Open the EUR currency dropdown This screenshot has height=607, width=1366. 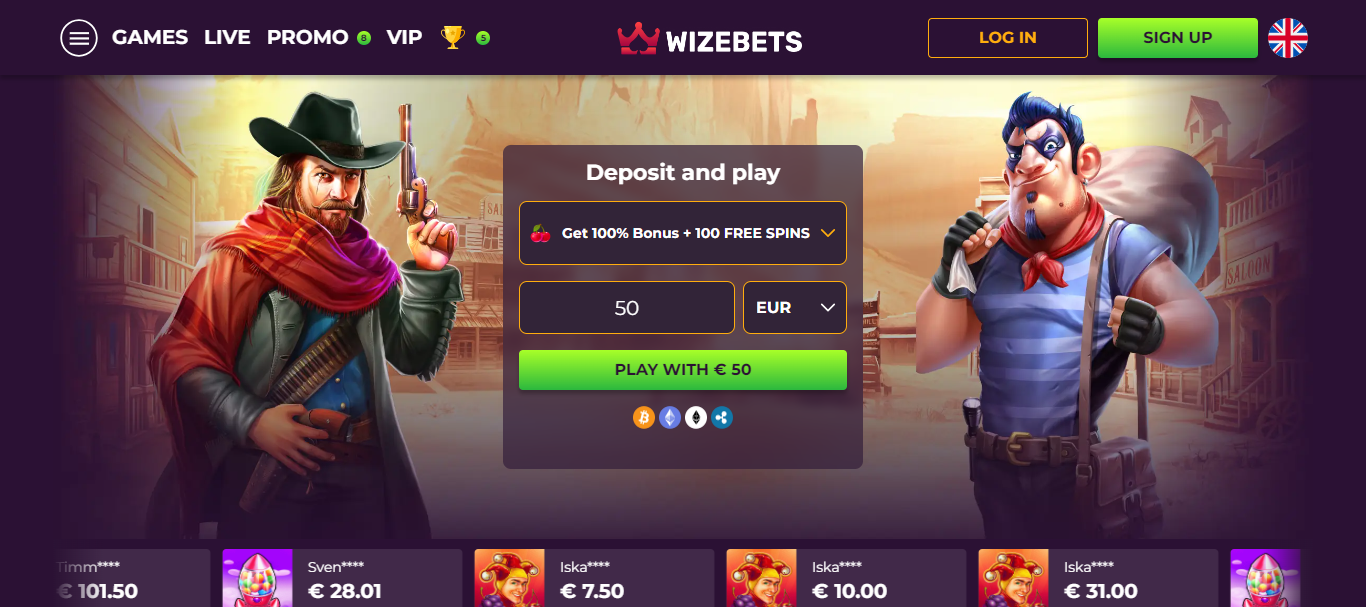pos(795,307)
